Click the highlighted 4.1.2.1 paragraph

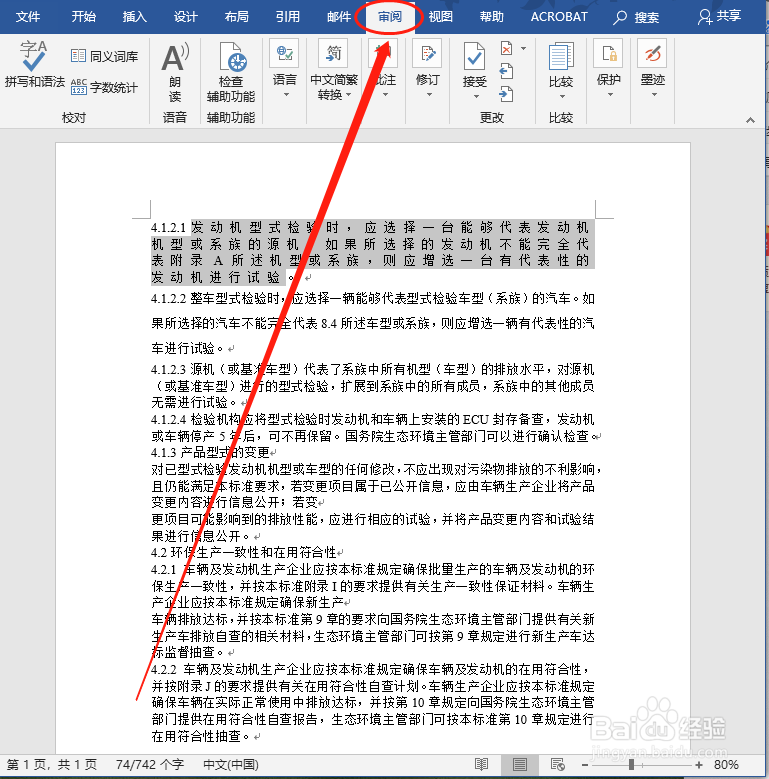pos(373,252)
